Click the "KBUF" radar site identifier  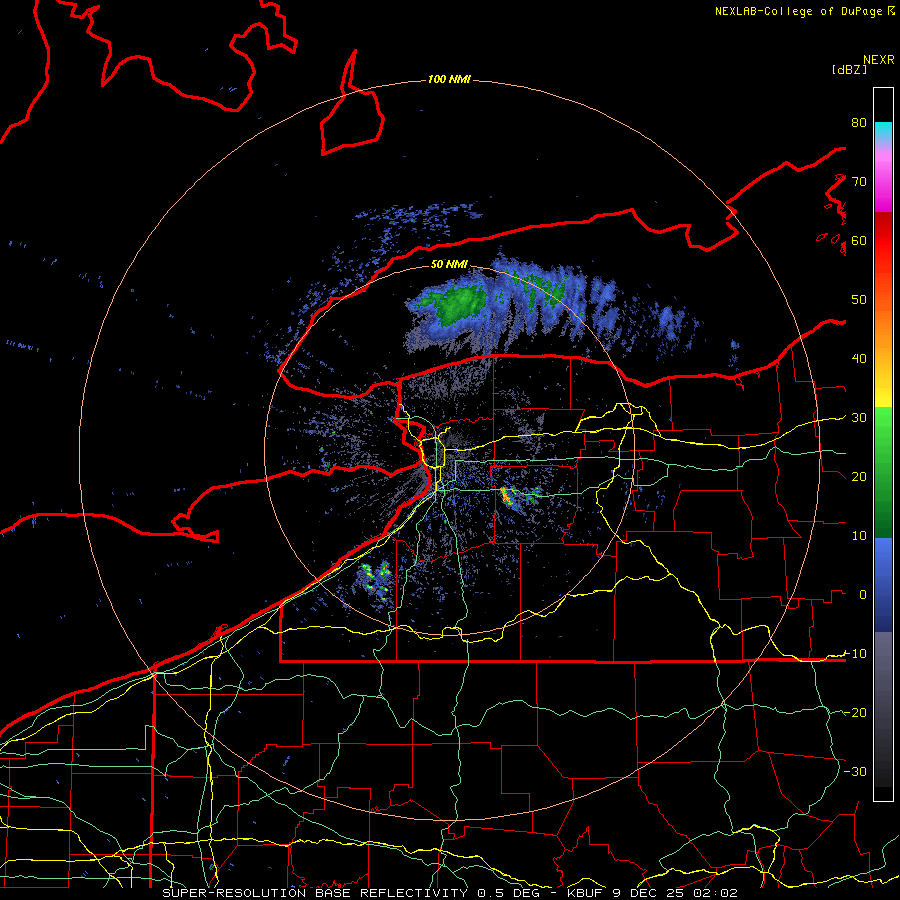[x=585, y=893]
